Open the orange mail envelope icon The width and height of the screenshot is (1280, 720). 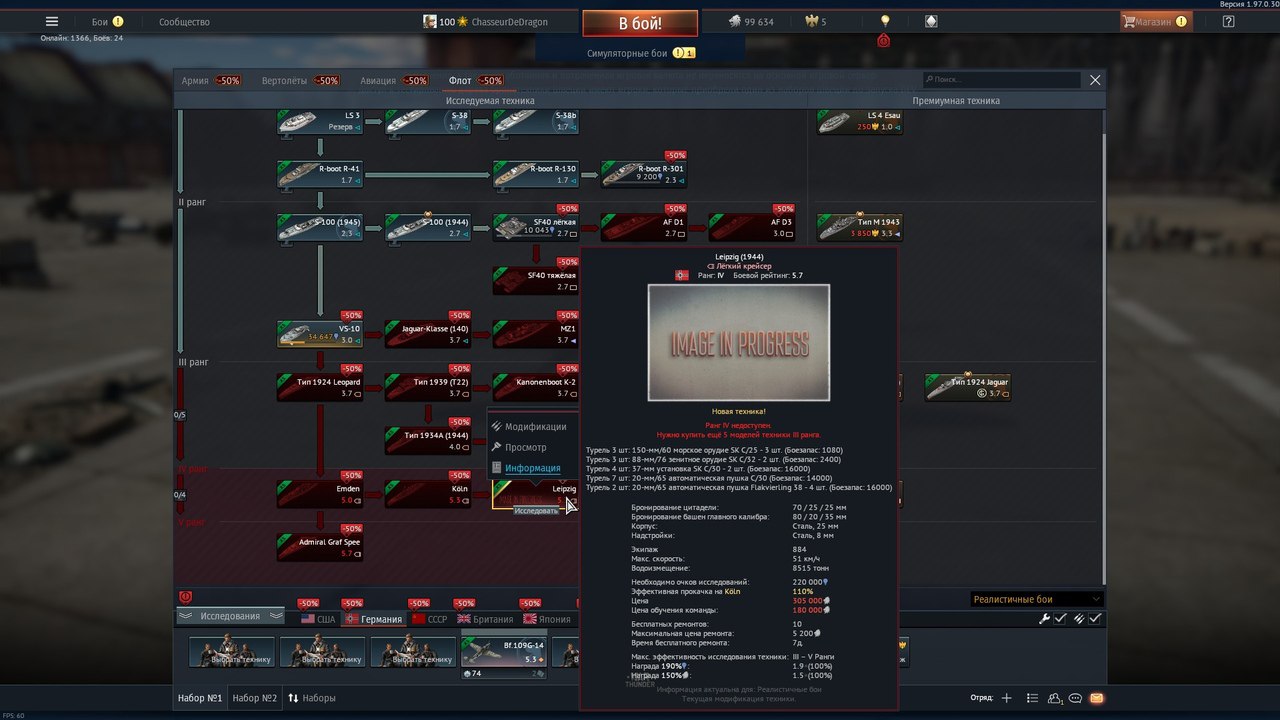pyautogui.click(x=1097, y=698)
